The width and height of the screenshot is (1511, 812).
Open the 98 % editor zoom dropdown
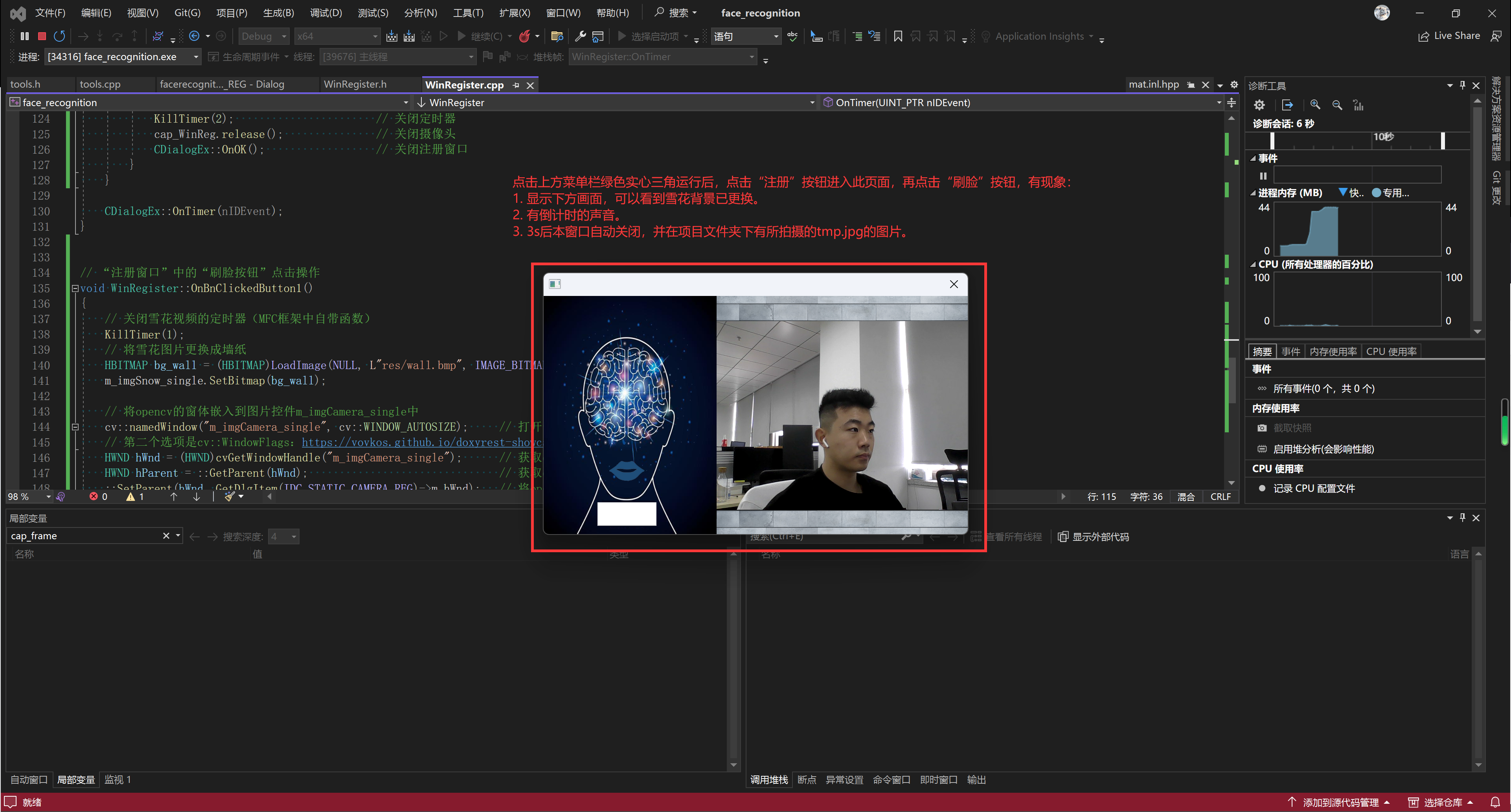[48, 497]
